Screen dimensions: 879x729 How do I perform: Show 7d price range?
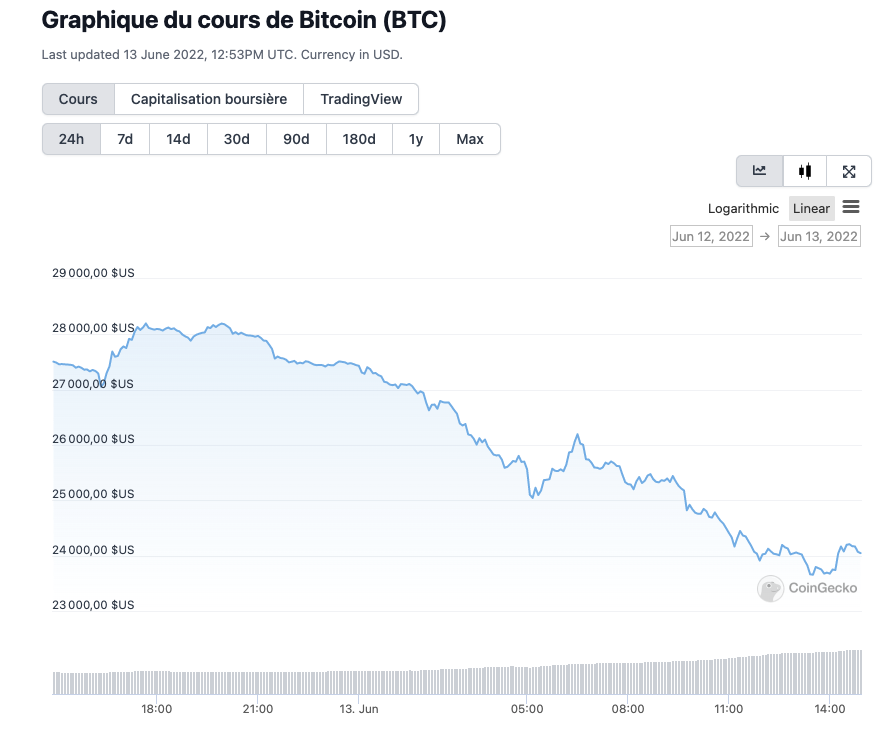[x=125, y=139]
